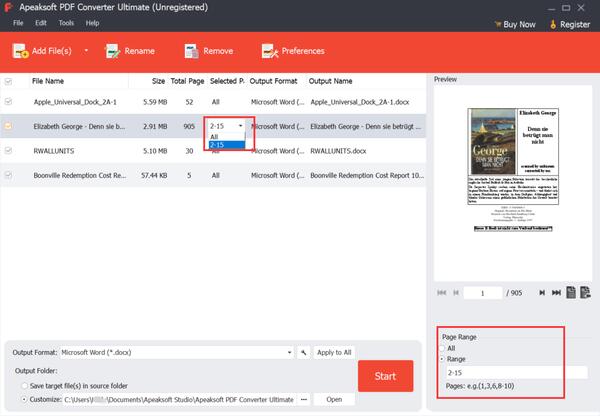Choose Save target file(s) in source folder

click(23, 386)
